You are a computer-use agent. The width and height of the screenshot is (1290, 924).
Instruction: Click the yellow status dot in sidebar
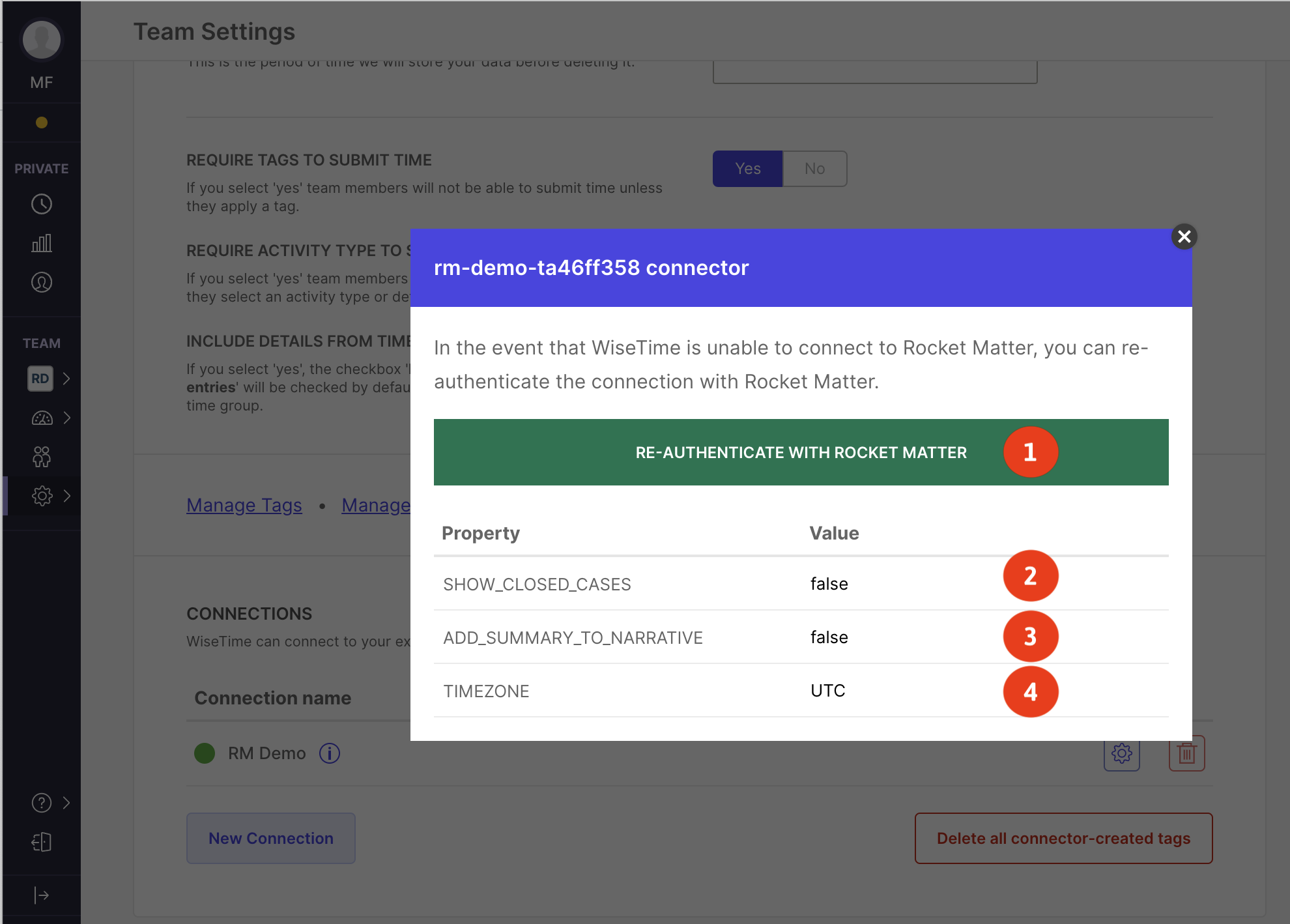[42, 123]
